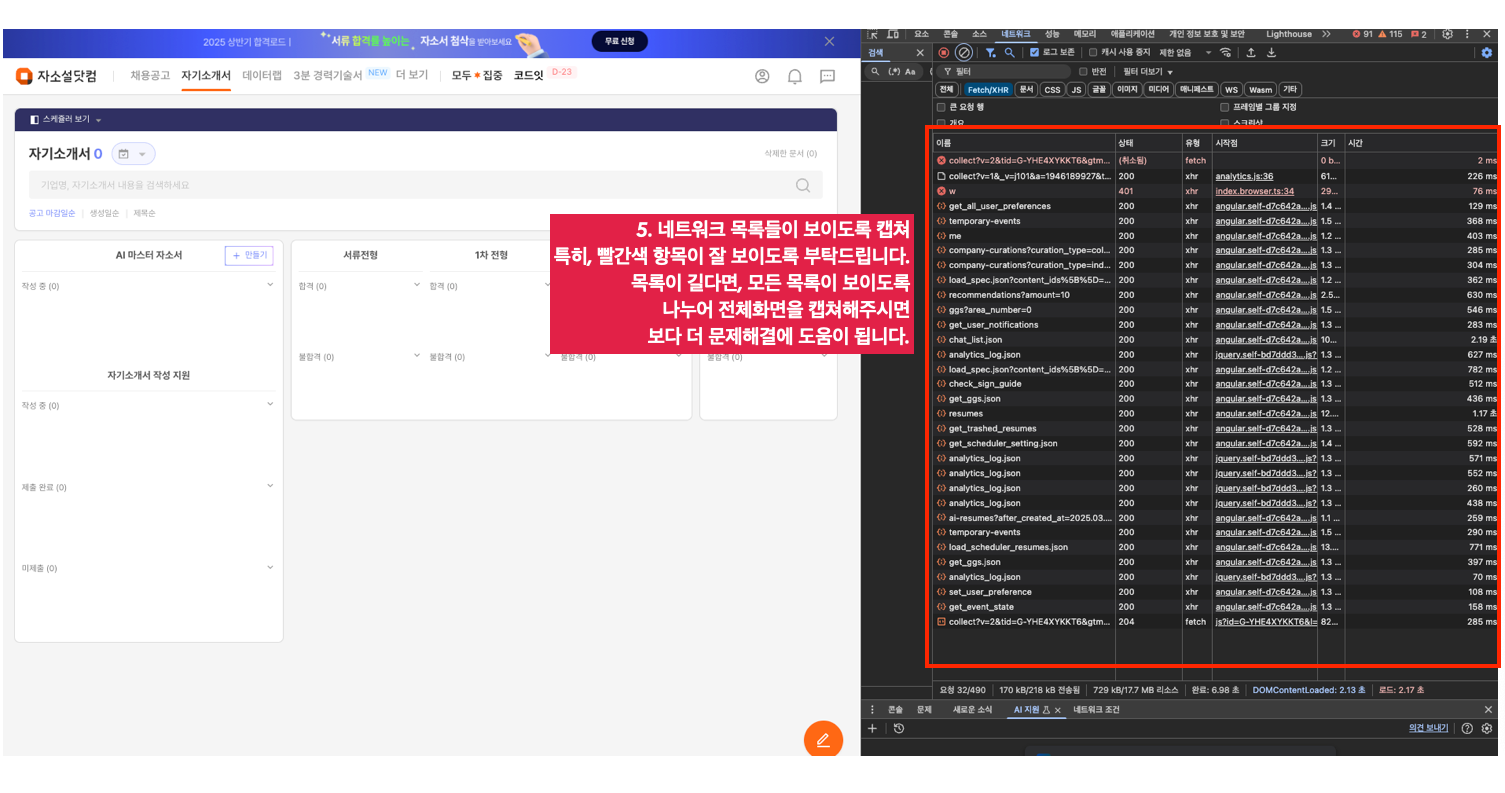The image size is (1505, 793).
Task: Open the 제한 없음 throttling dropdown
Action: 1185,53
